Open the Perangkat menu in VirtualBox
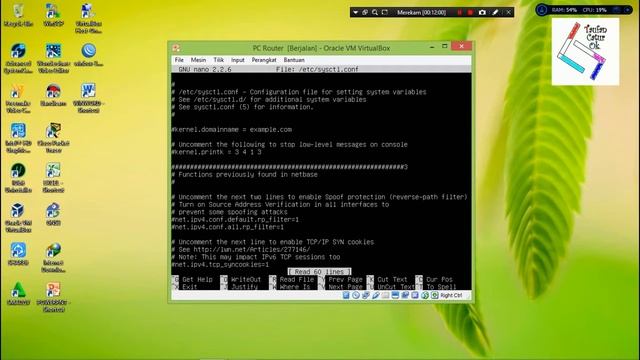640x360 pixels. pyautogui.click(x=264, y=60)
